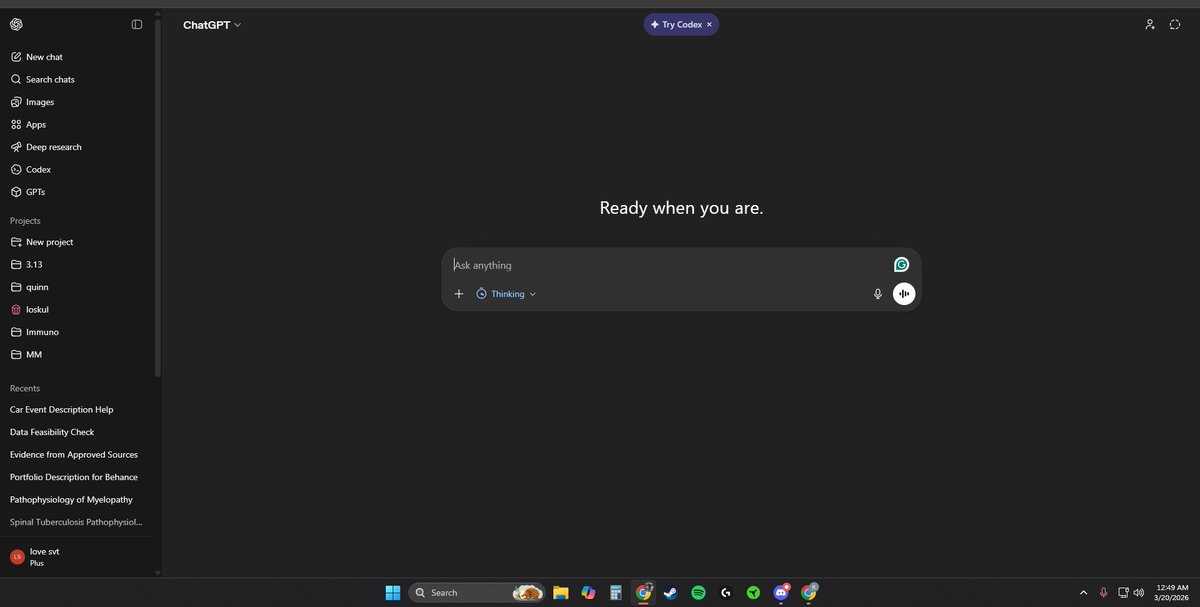Screen dimensions: 1200x607
Task: Click the volume speaker tray icon
Action: point(1138,592)
